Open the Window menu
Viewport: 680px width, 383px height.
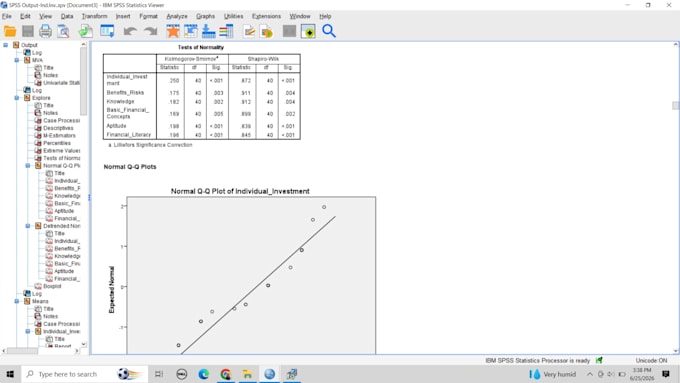point(300,16)
